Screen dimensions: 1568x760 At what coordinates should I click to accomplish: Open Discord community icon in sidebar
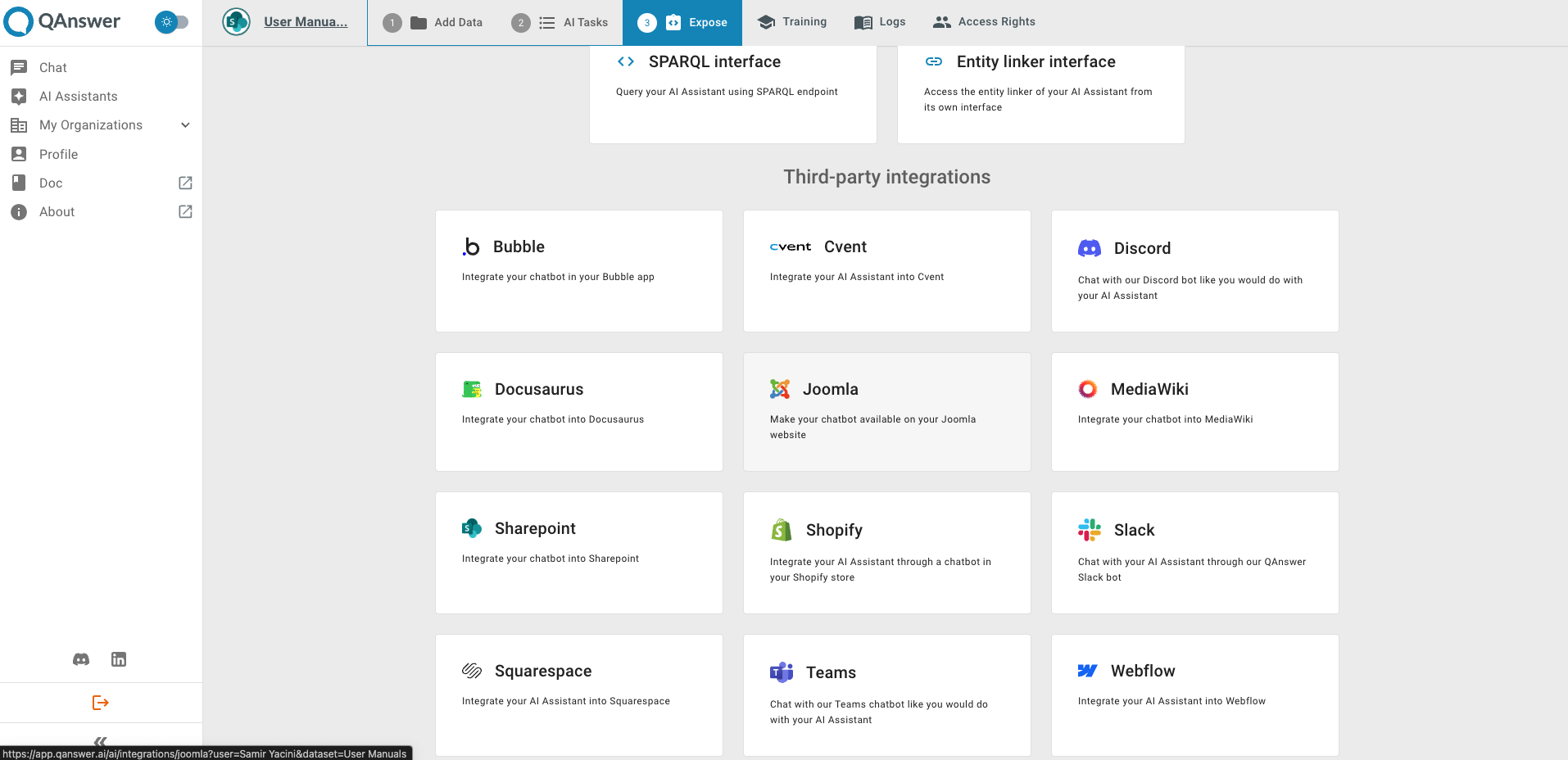81,659
